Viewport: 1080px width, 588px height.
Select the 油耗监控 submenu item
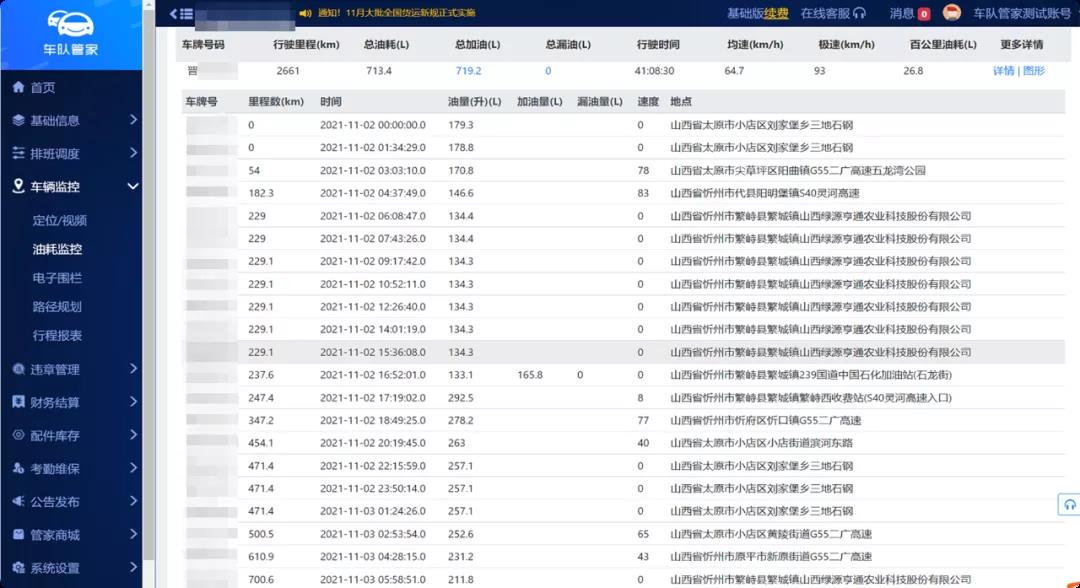pos(57,249)
